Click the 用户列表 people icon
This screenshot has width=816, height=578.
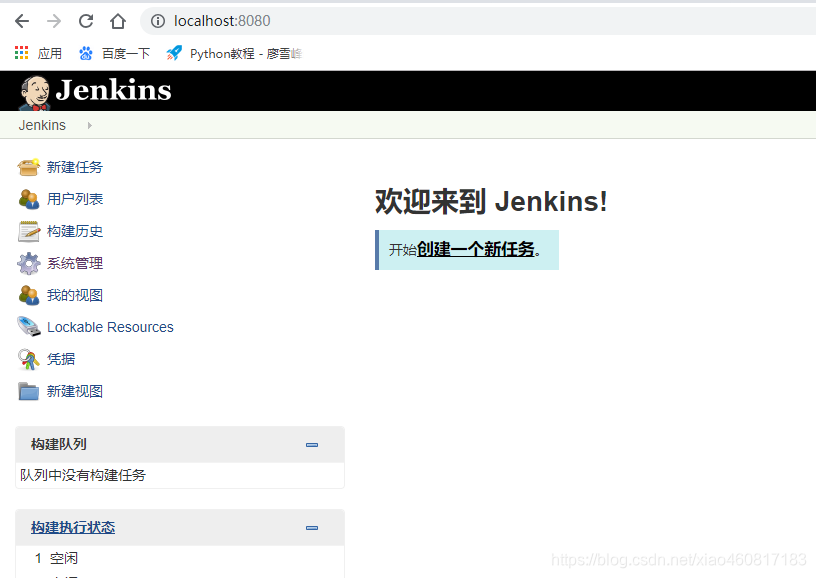[29, 199]
